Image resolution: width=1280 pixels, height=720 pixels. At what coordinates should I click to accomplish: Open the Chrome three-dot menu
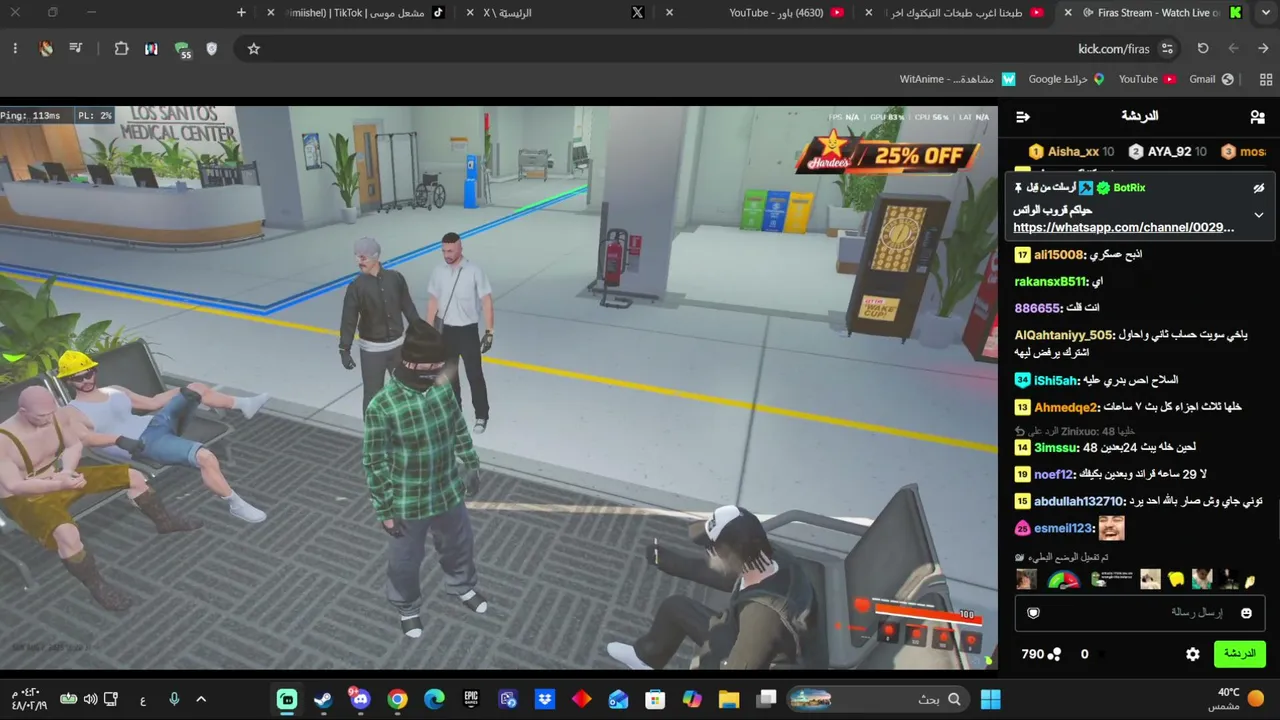pyautogui.click(x=15, y=48)
